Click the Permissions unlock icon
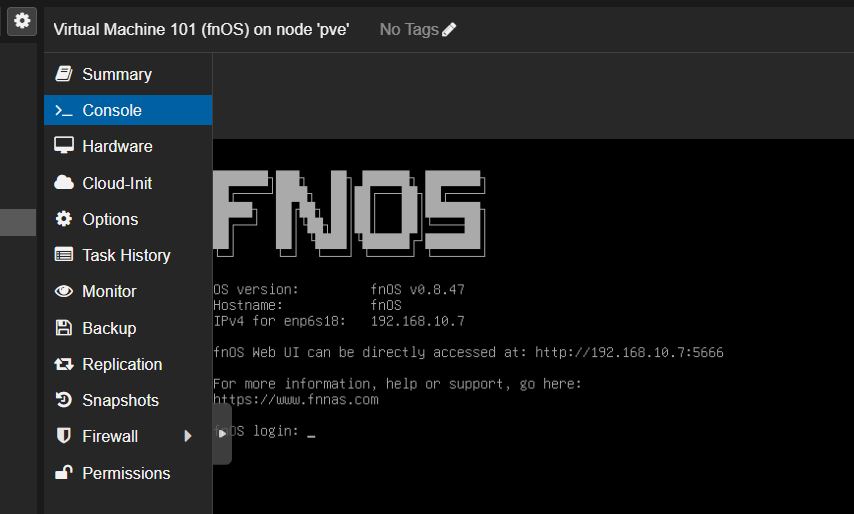Screen dimensions: 854x514 64,472
